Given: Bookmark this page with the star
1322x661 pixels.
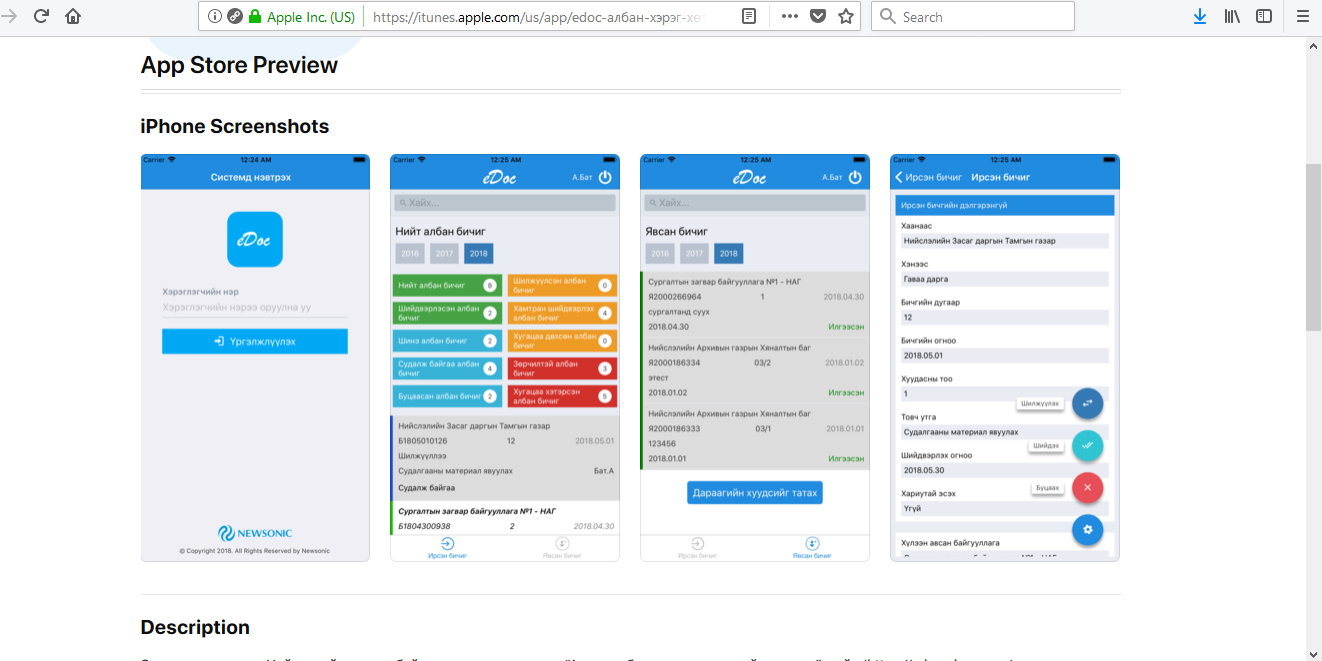Looking at the screenshot, I should tap(846, 17).
